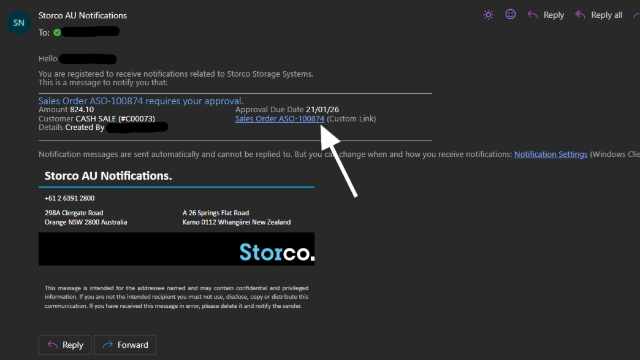
Task: Open the SN sender avatar
Action: tap(19, 23)
